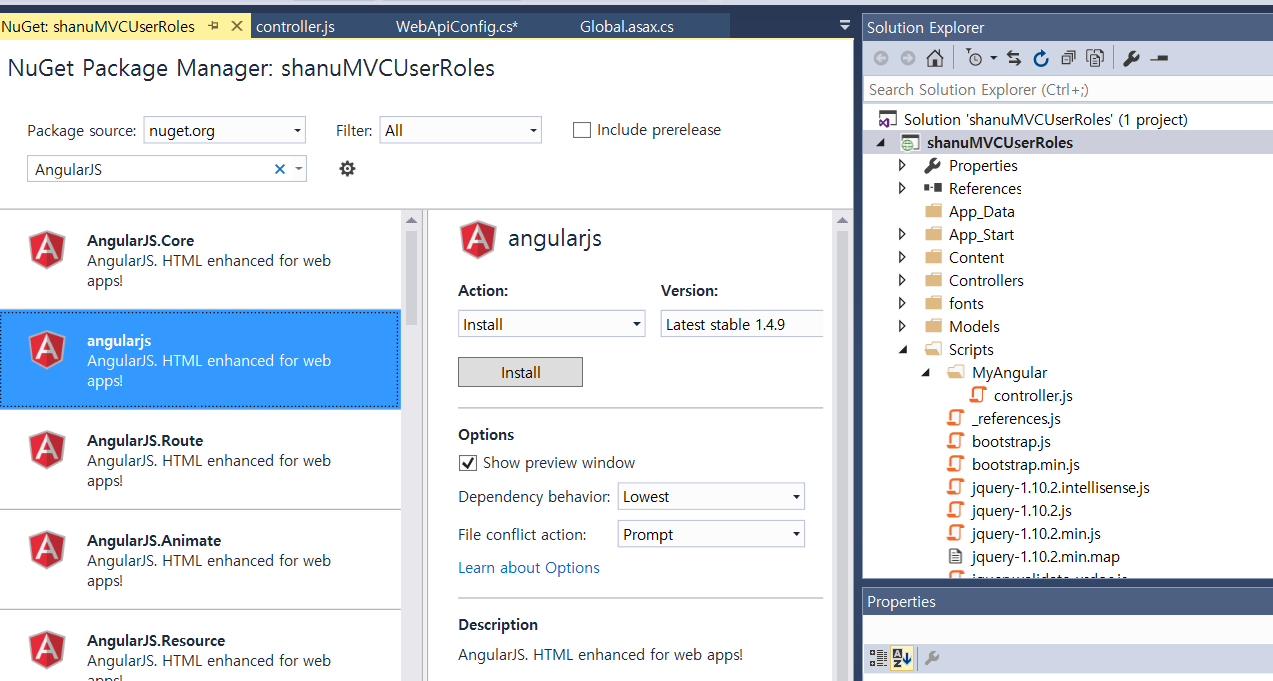Open Properties via the wrench icon

click(x=1131, y=58)
